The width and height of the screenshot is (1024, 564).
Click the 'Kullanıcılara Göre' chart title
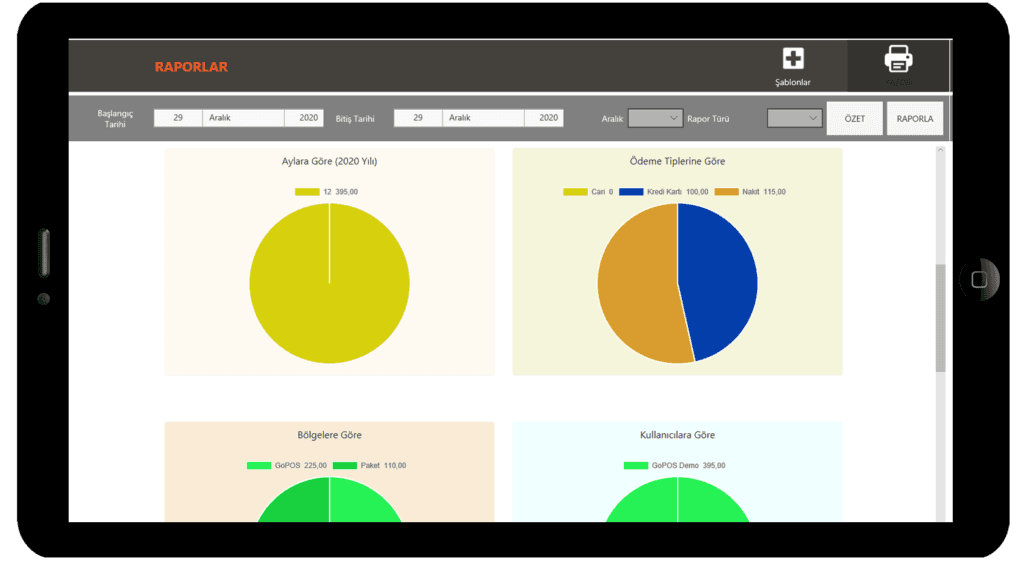(x=677, y=435)
